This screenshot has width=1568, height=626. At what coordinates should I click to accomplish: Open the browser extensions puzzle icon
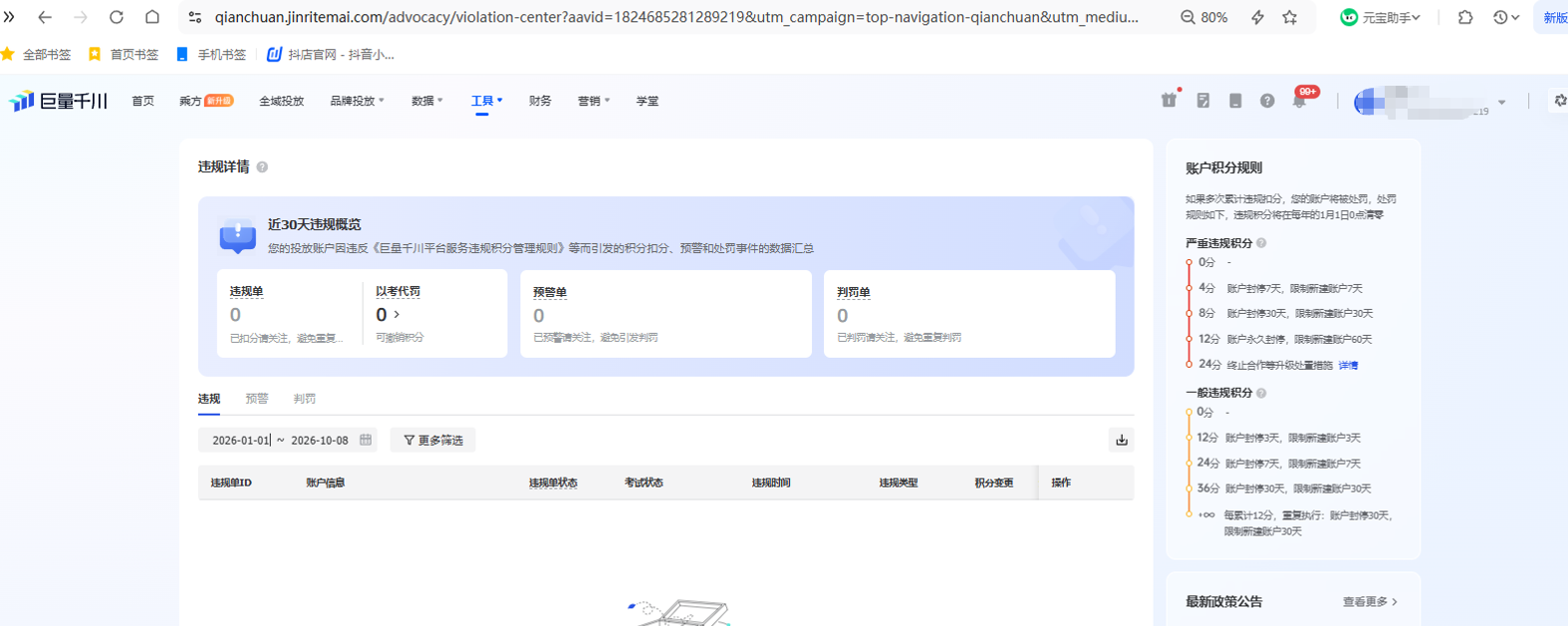point(1465,17)
